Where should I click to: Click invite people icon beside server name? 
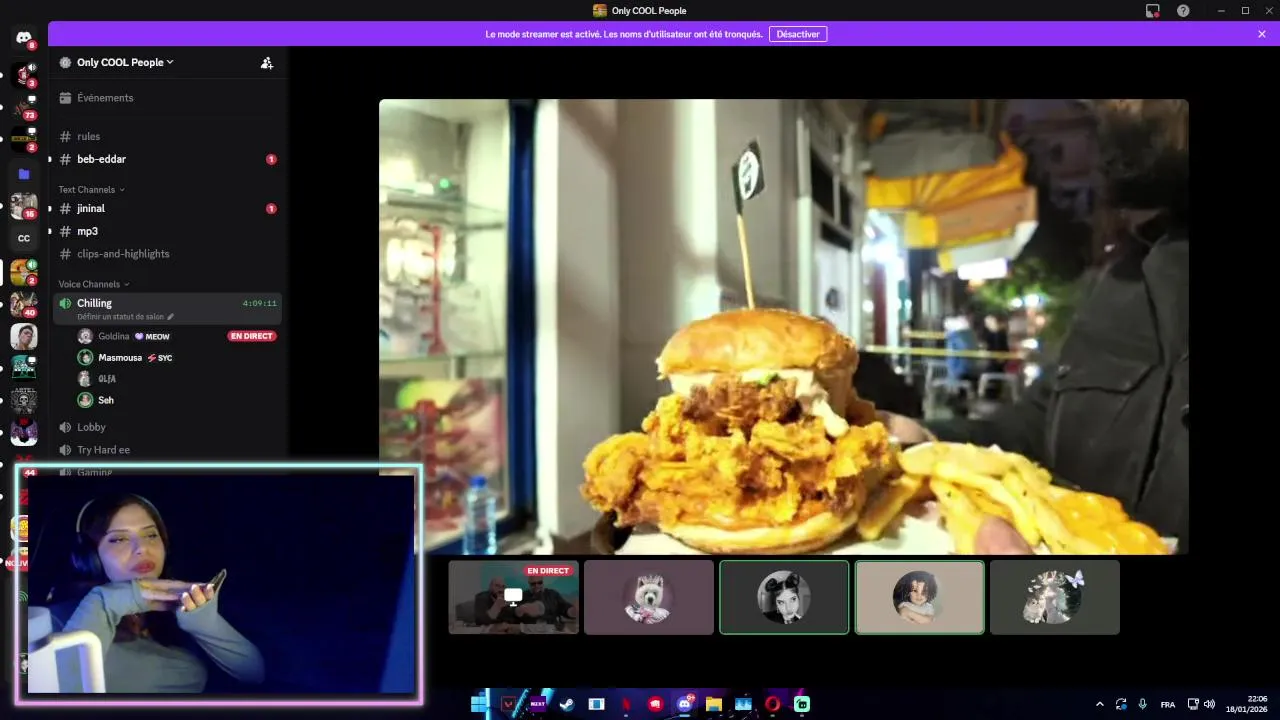coord(267,62)
